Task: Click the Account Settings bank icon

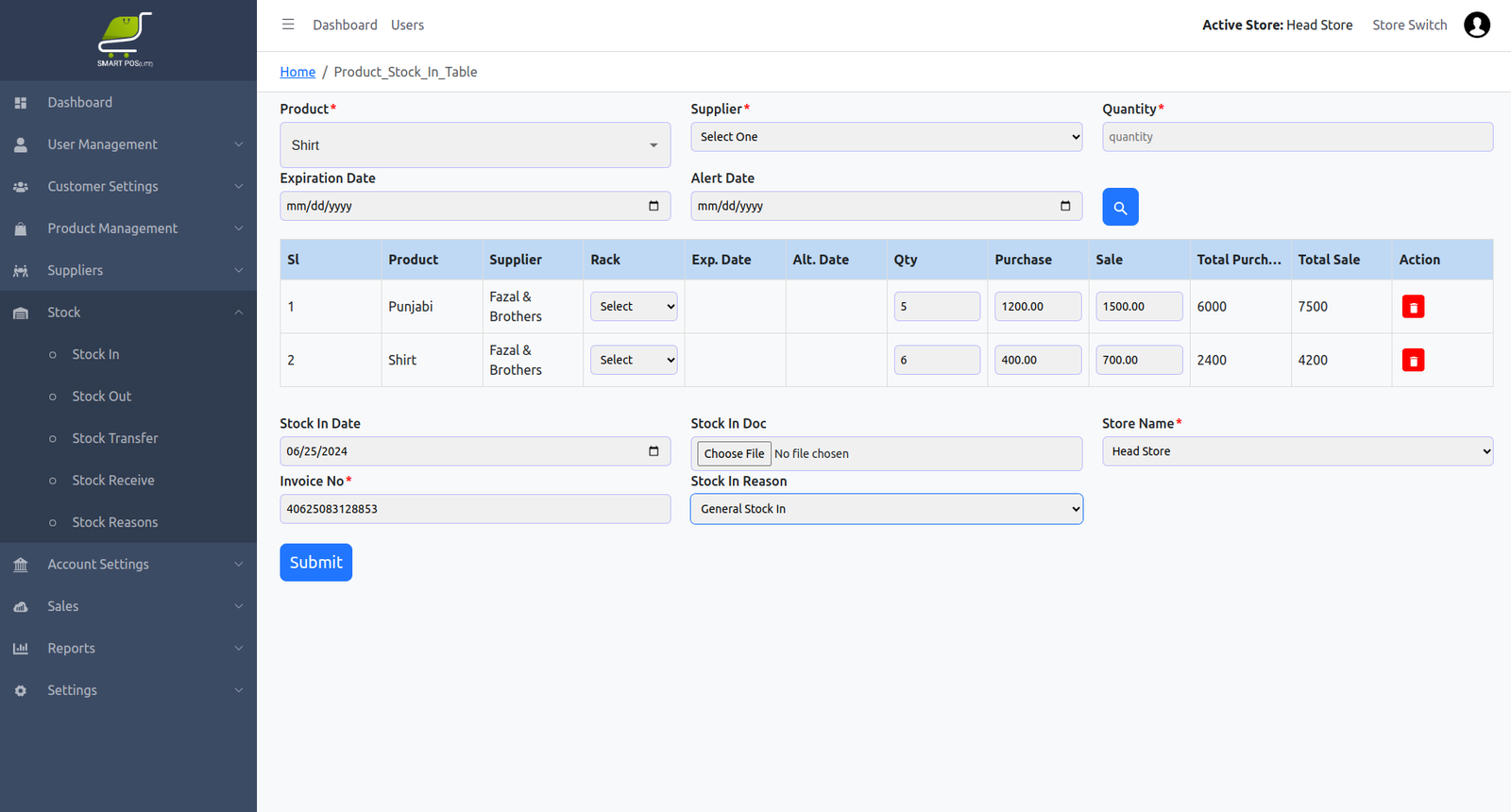Action: (21, 565)
